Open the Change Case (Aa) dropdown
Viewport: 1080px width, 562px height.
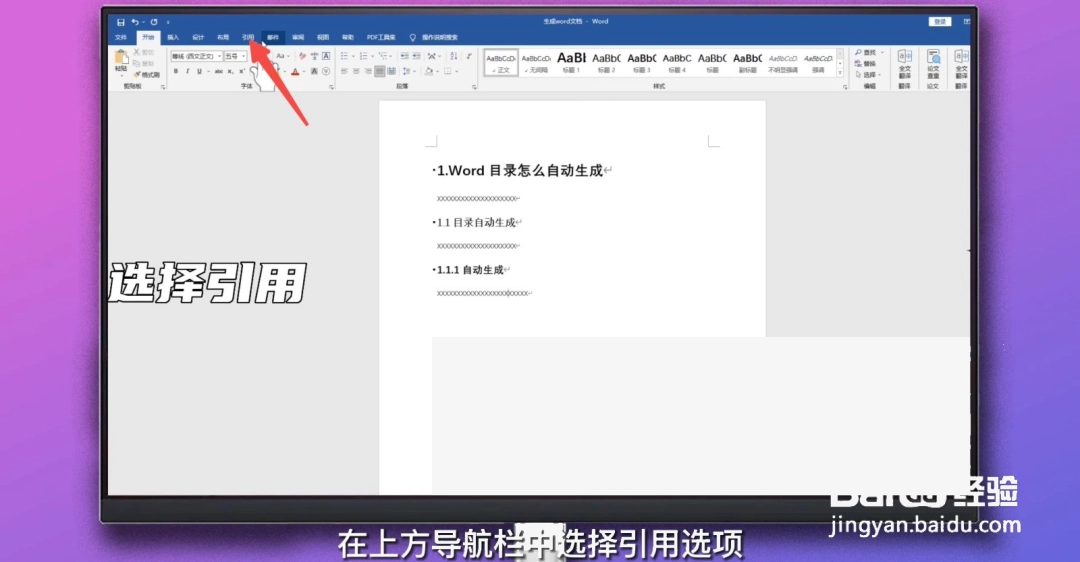tap(282, 56)
